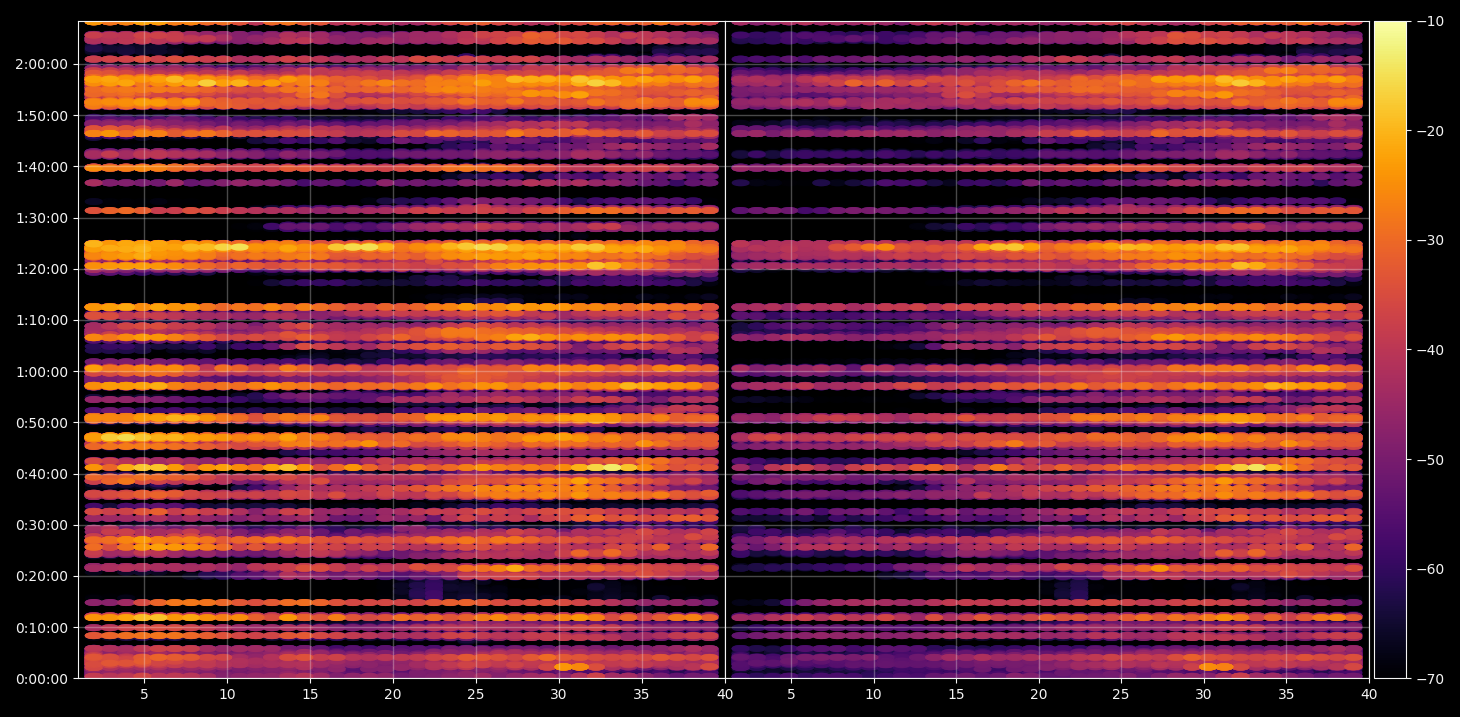Click the 1:30:00 y-axis tick label

tap(42, 218)
